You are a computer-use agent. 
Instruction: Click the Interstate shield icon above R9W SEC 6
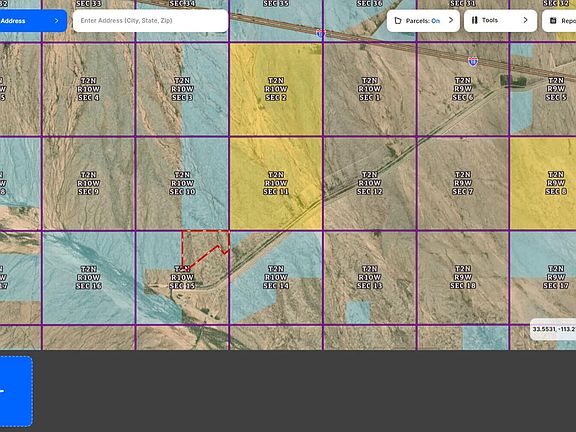(473, 61)
